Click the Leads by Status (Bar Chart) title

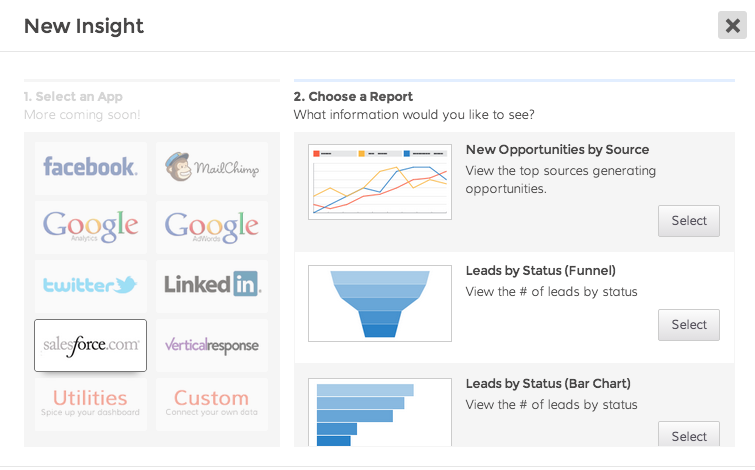pos(548,383)
